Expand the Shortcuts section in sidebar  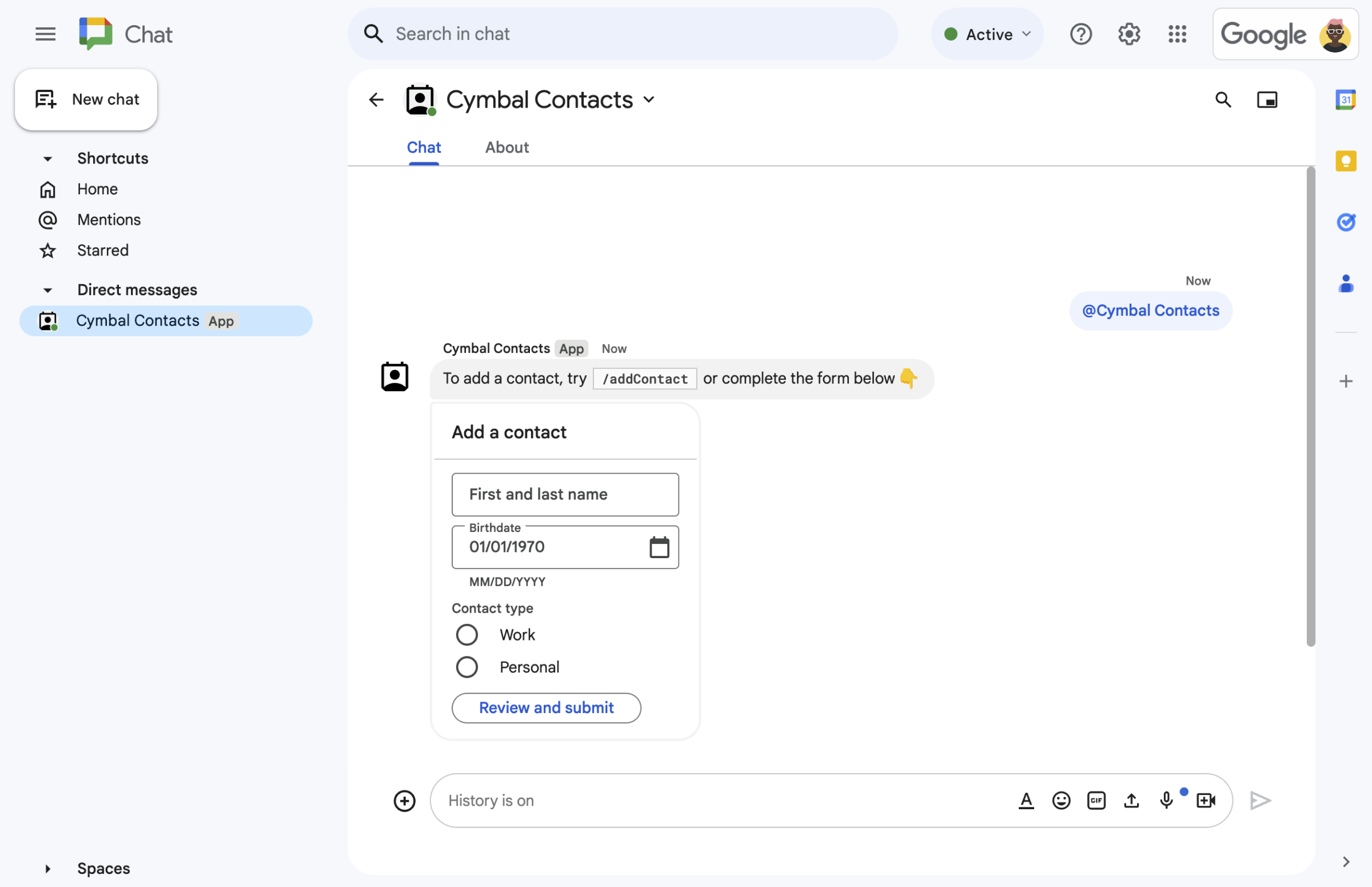(x=47, y=158)
